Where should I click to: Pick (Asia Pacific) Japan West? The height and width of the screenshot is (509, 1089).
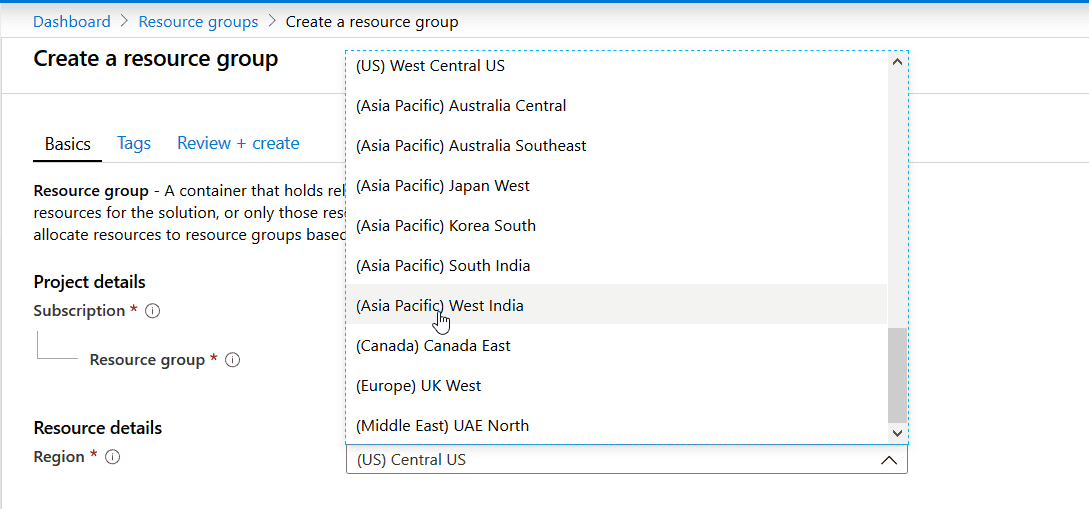coord(616,185)
